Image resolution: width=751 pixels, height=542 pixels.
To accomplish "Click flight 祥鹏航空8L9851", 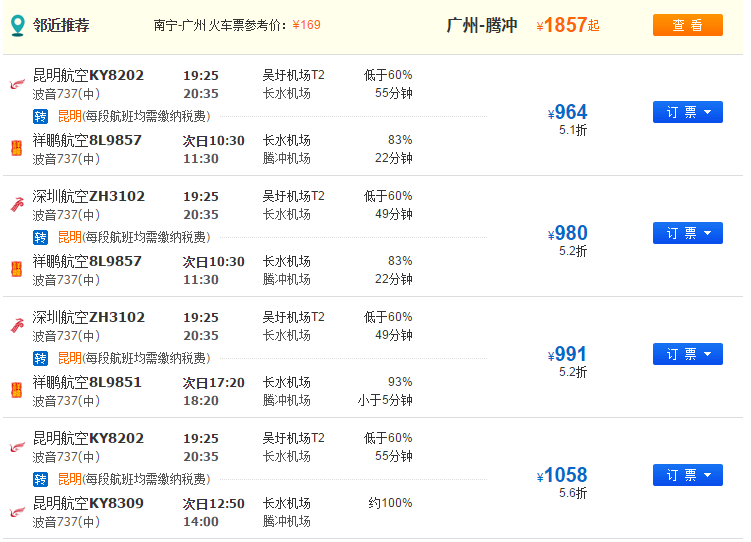I will pos(87,383).
